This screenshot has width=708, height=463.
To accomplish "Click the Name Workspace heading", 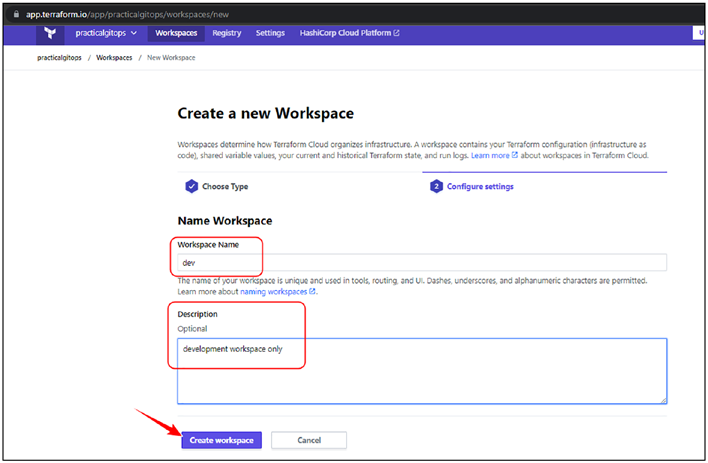I will [225, 221].
